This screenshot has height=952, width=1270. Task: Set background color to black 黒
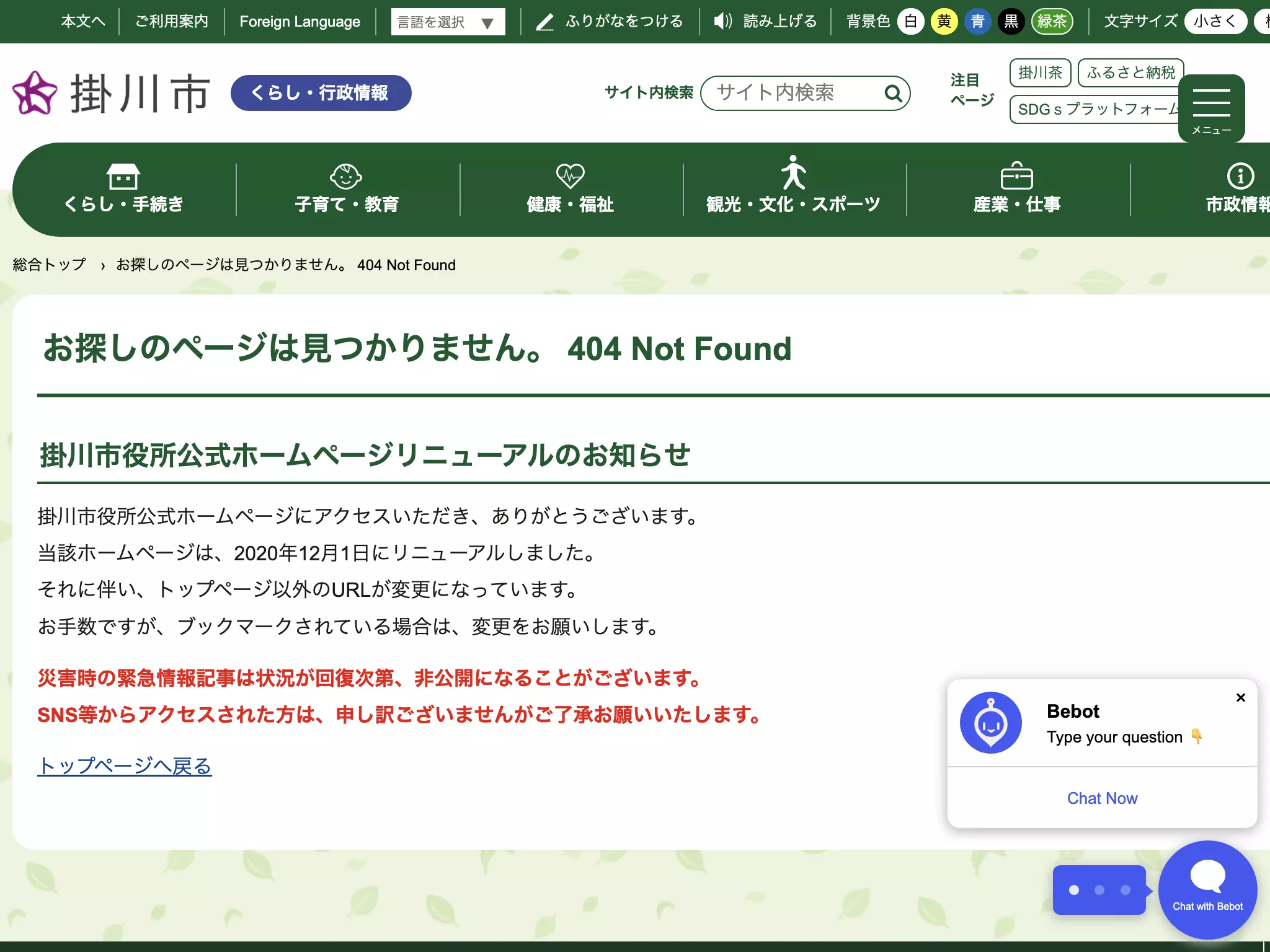pyautogui.click(x=1011, y=22)
